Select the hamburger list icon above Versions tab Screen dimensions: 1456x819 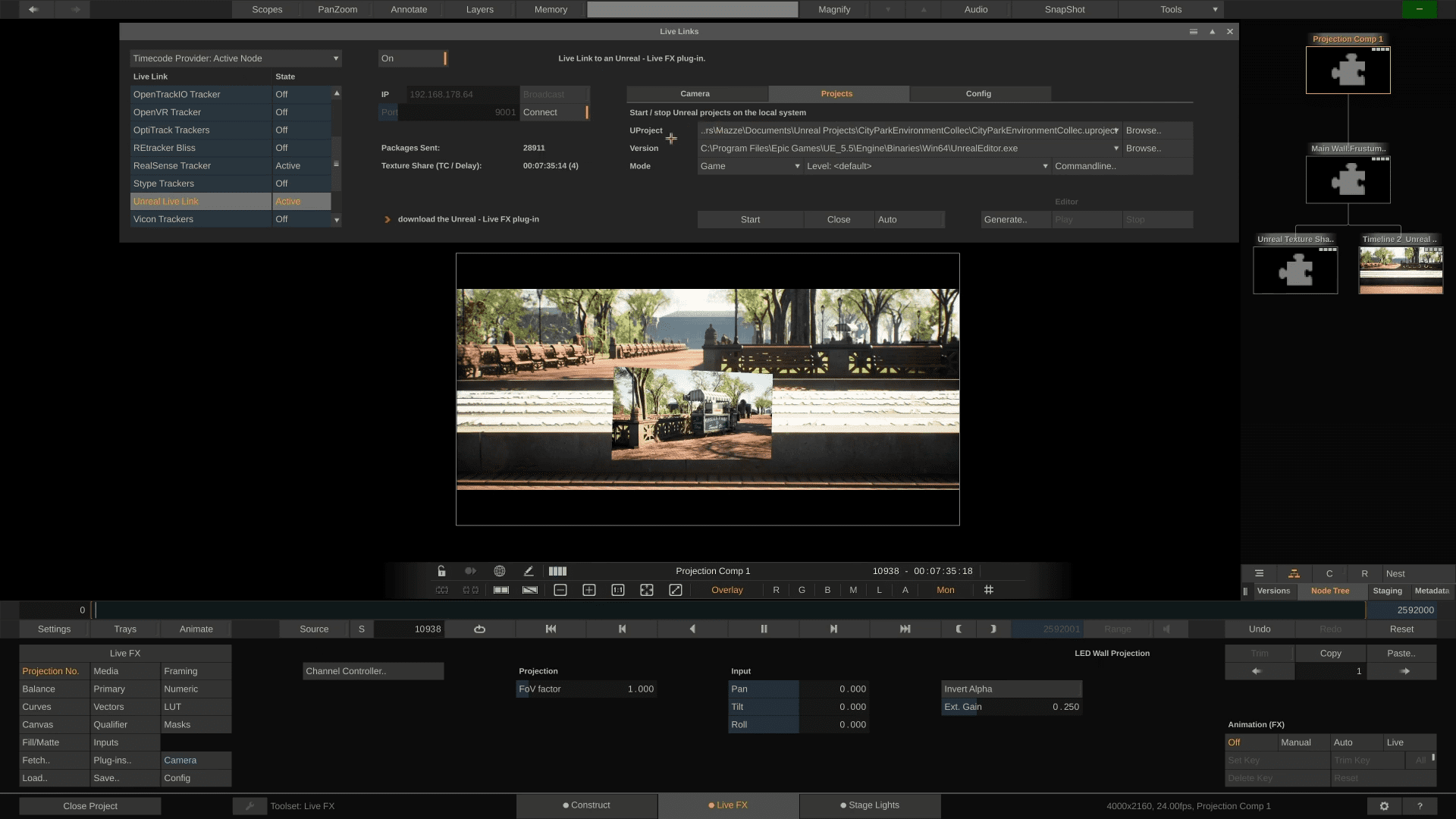point(1259,574)
